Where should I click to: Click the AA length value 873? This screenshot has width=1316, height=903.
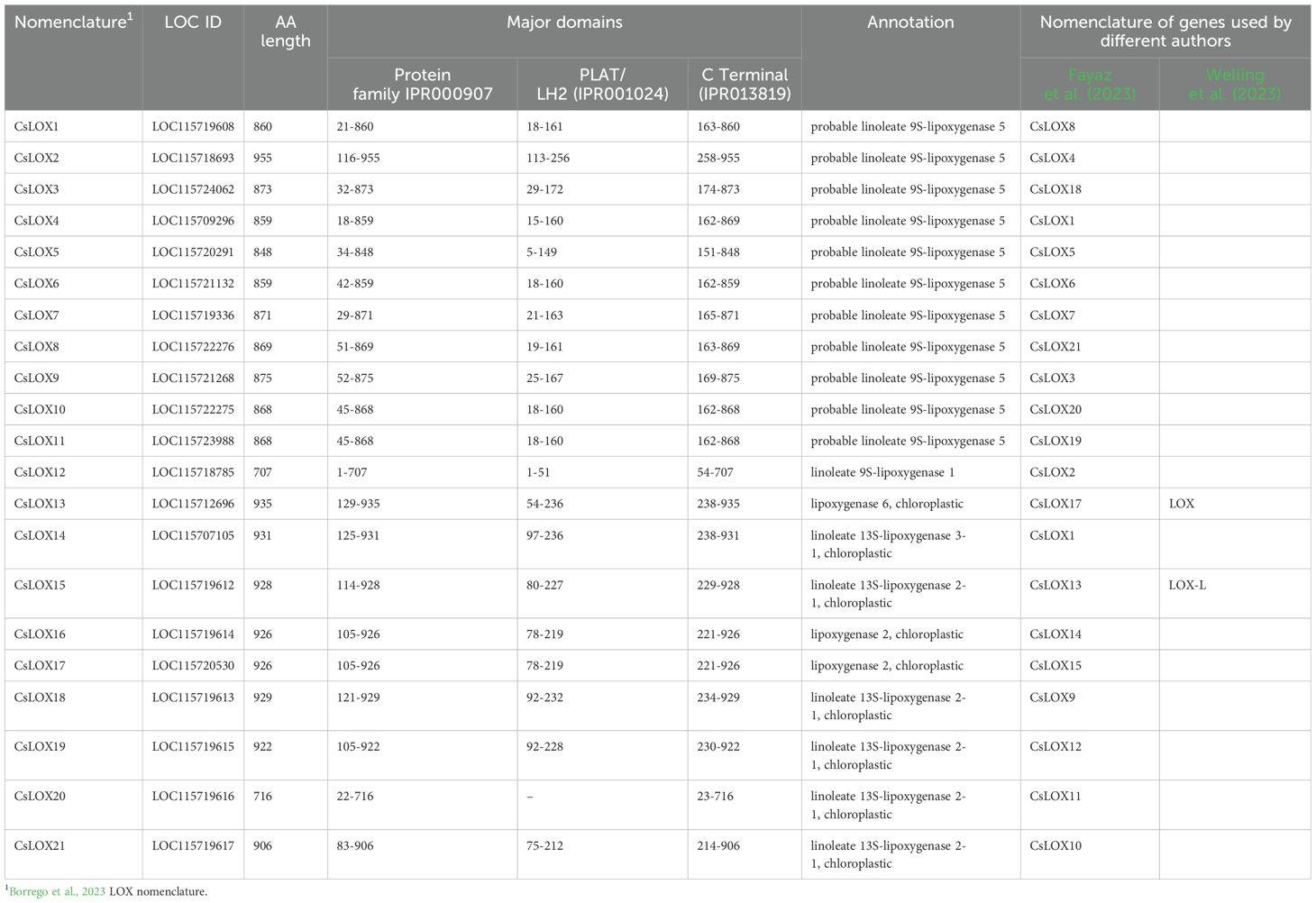(x=262, y=190)
